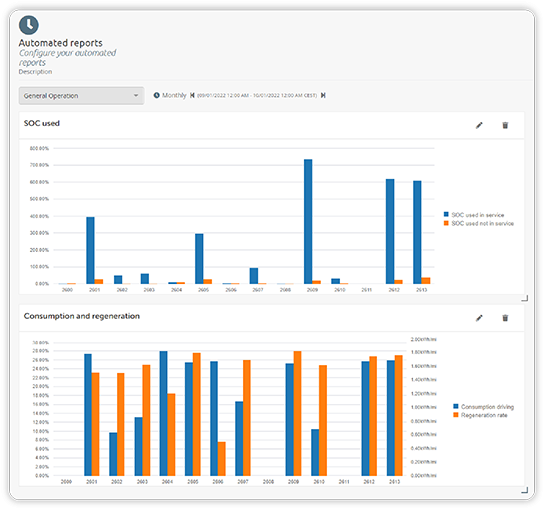Click the SOC used in service legend label

click(478, 215)
